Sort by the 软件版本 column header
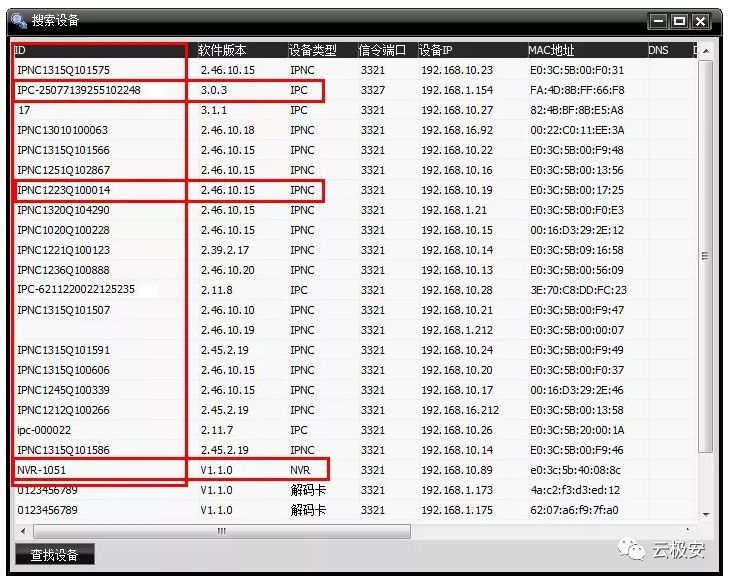 coord(242,50)
